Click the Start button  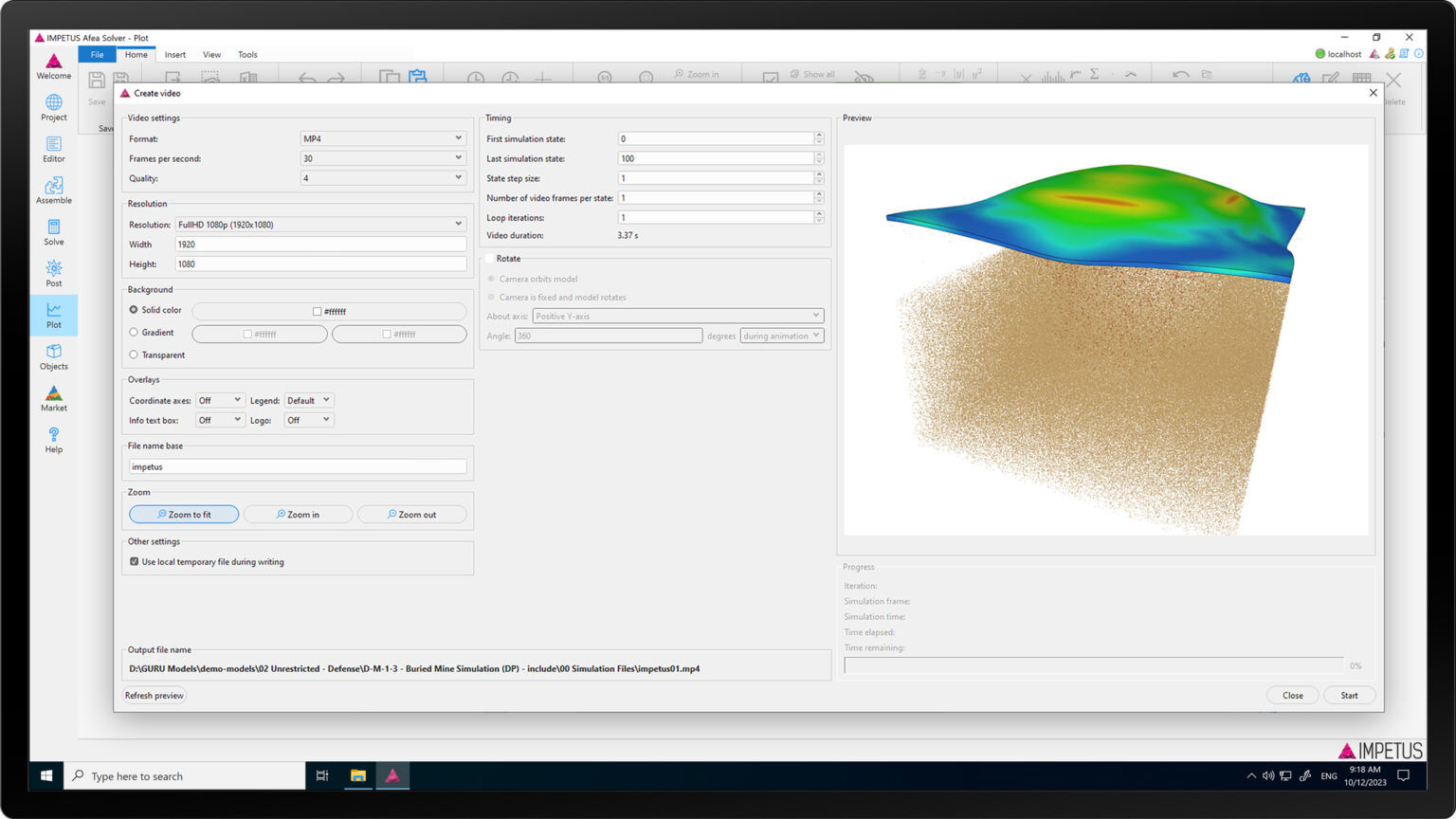tap(1348, 696)
